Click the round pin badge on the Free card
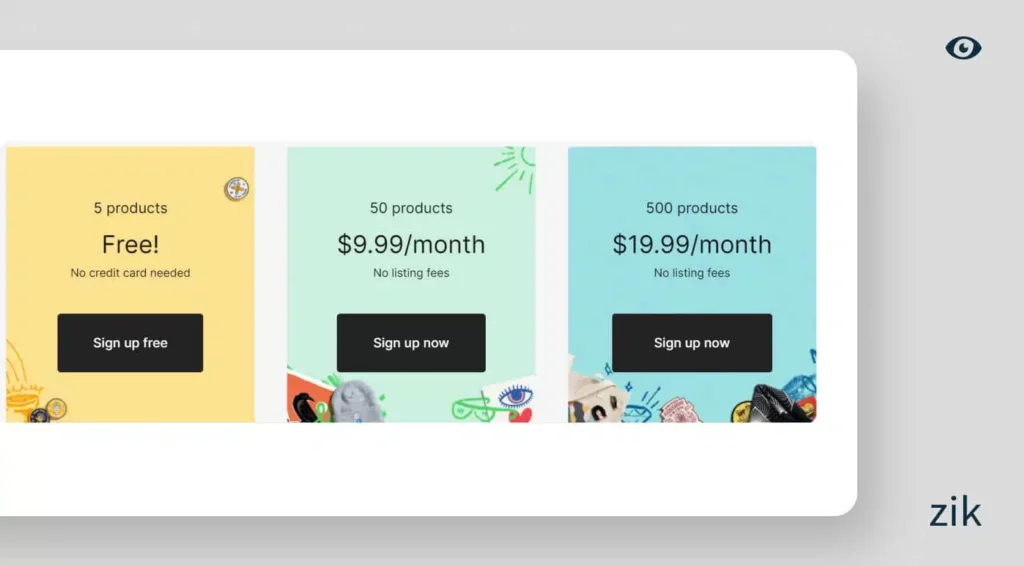Viewport: 1024px width, 566px height. click(x=236, y=189)
